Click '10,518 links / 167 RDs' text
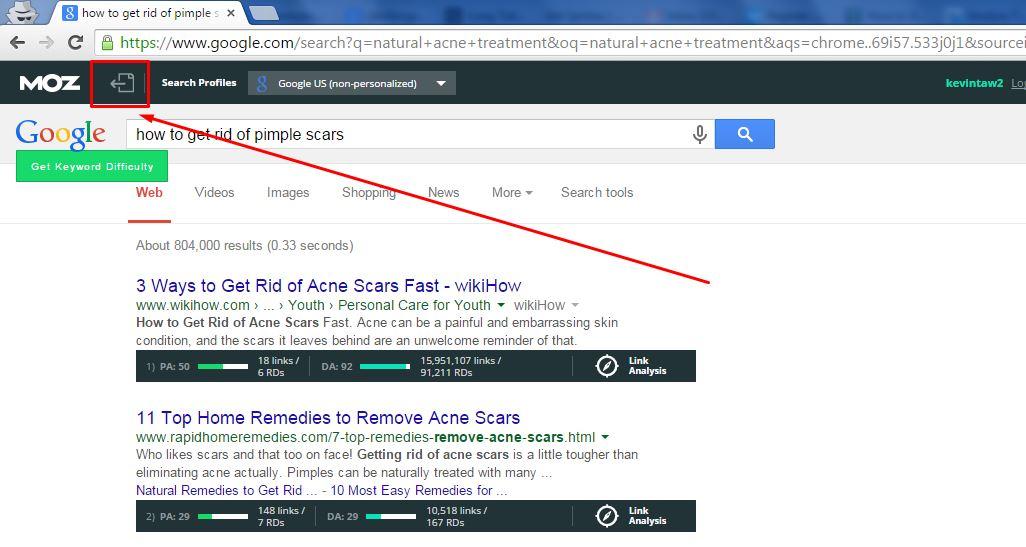The width and height of the screenshot is (1026, 547). tap(457, 516)
